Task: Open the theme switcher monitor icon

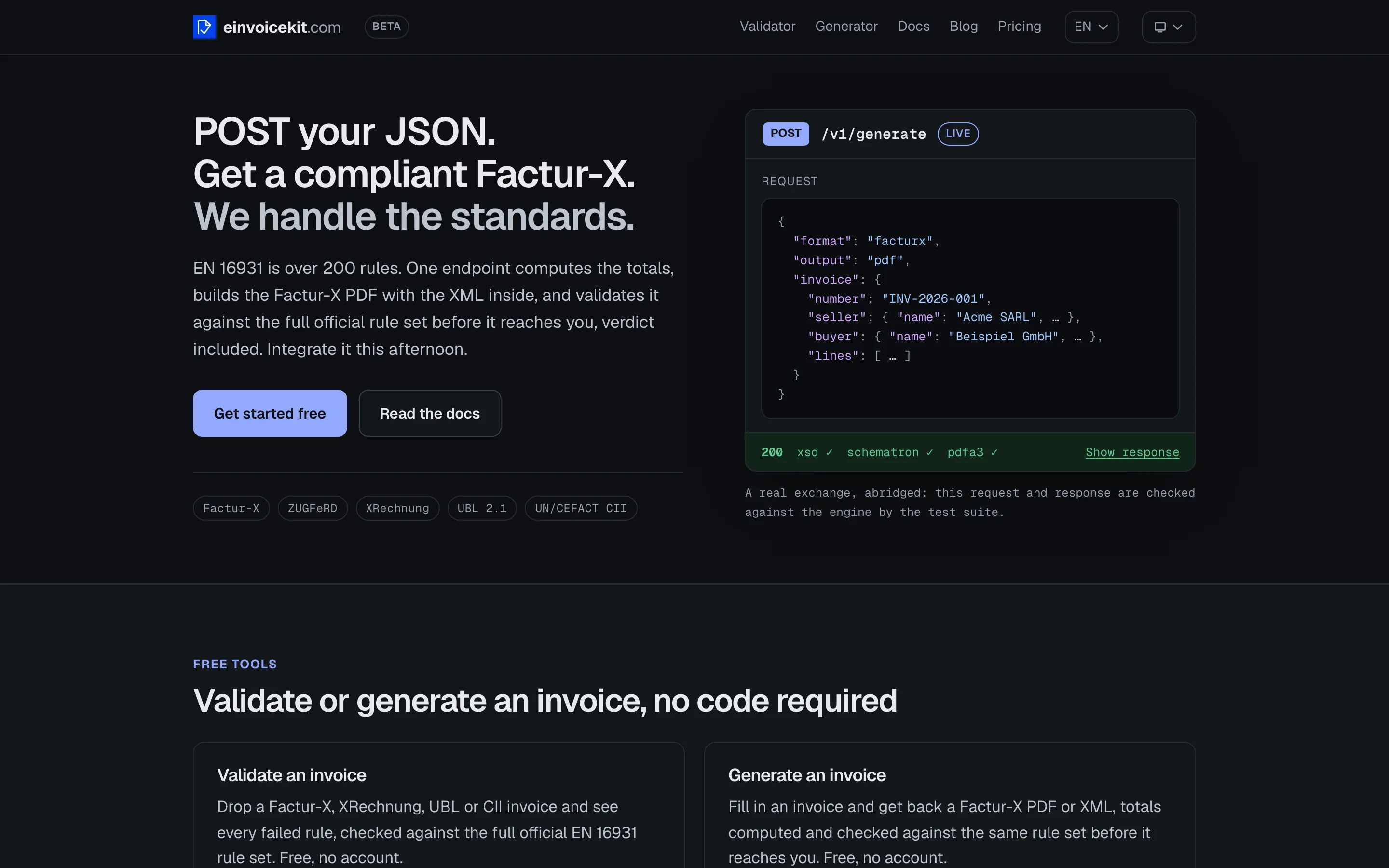Action: coord(1169,27)
